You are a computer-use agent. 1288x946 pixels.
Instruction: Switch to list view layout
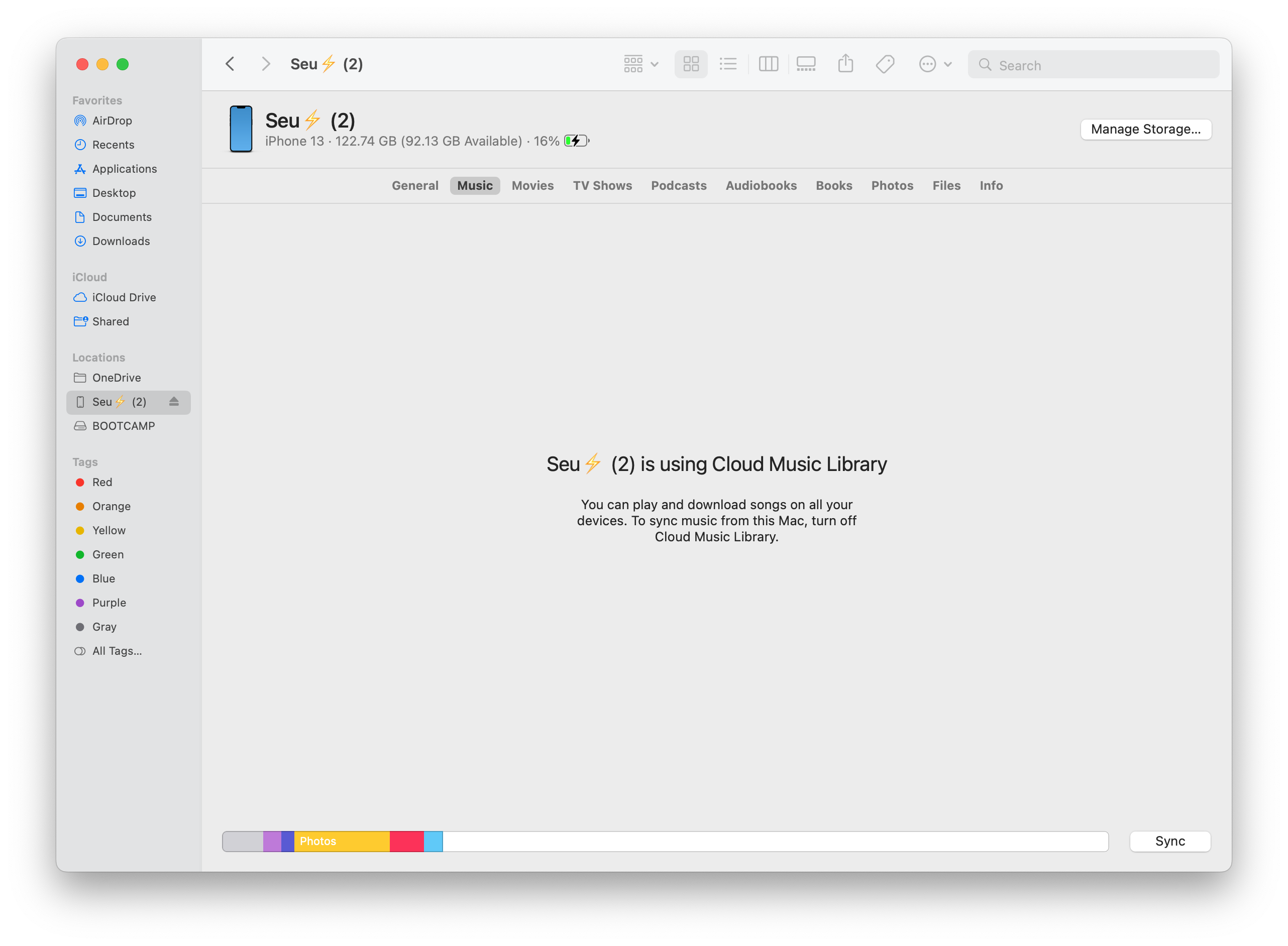(727, 65)
